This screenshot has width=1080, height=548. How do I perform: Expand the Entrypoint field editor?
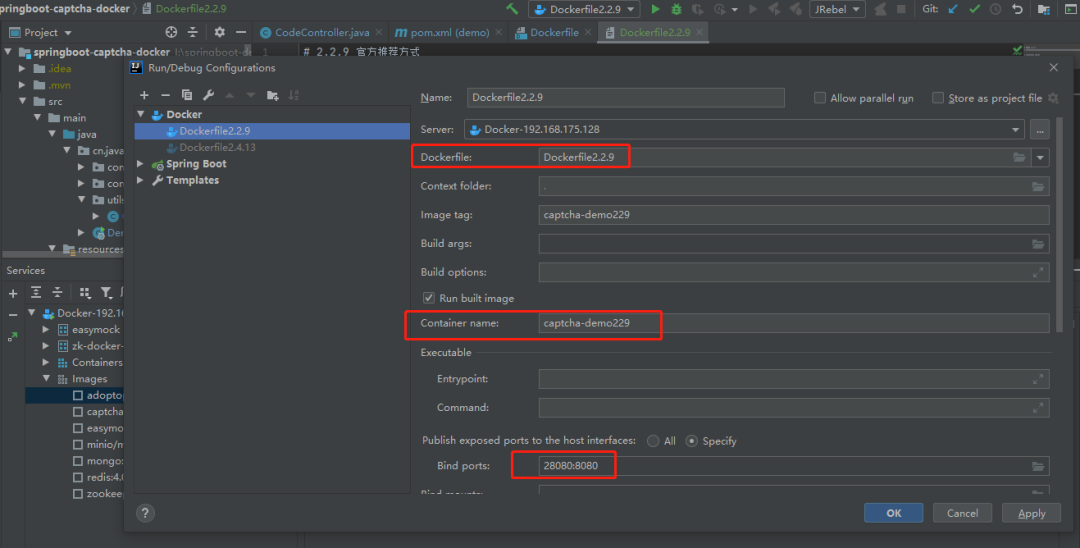1038,379
